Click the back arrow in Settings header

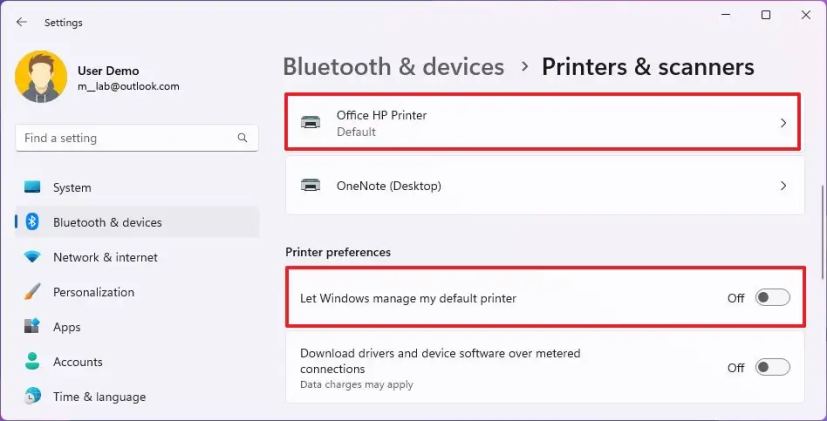[22, 22]
